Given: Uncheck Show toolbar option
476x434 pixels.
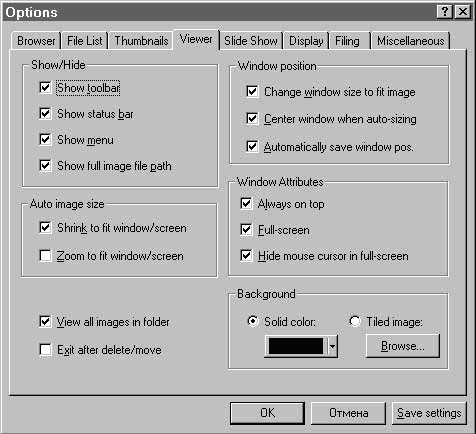Looking at the screenshot, I should pos(45,88).
